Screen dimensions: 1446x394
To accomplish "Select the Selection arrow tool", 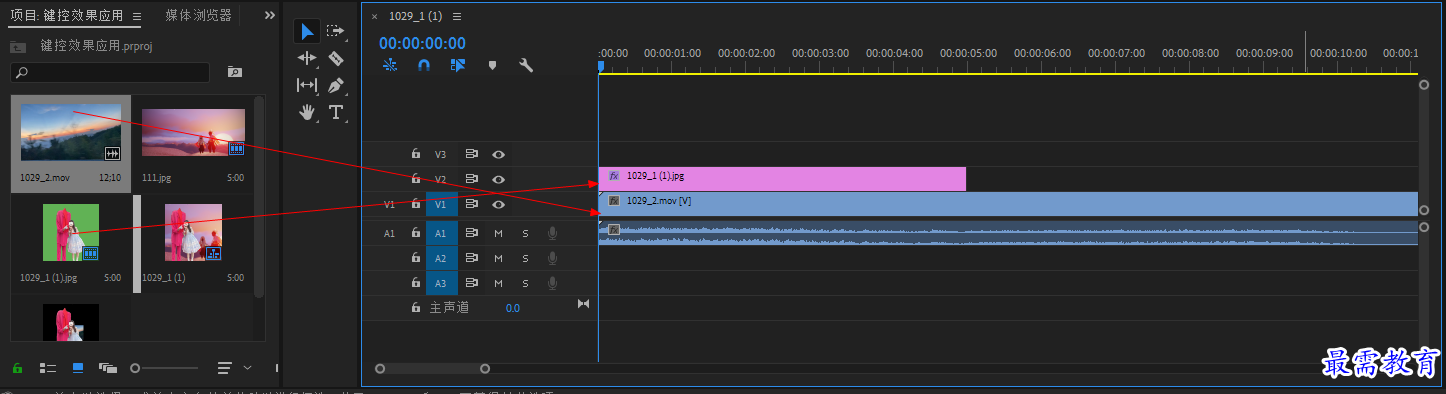I will pos(307,32).
